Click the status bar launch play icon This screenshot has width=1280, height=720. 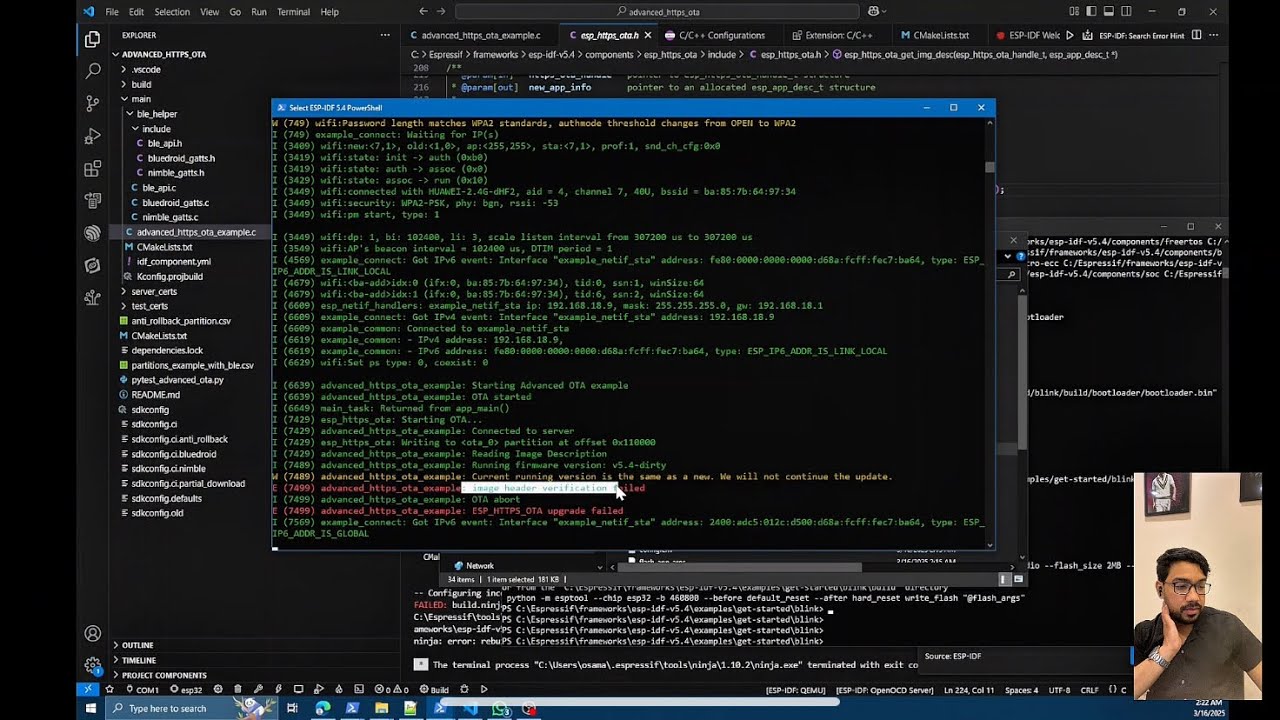(484, 690)
